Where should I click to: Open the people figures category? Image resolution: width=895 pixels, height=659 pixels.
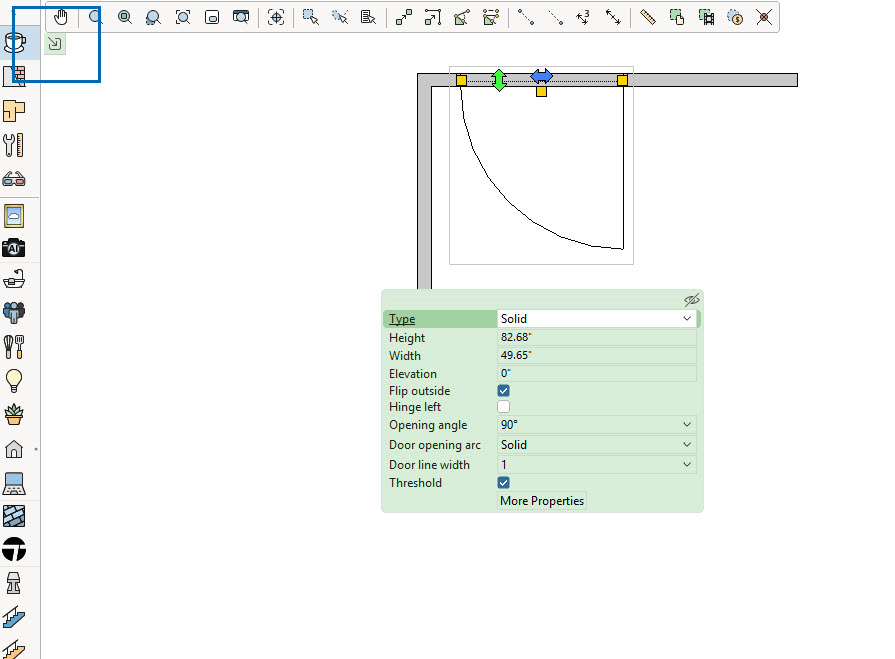[x=14, y=312]
